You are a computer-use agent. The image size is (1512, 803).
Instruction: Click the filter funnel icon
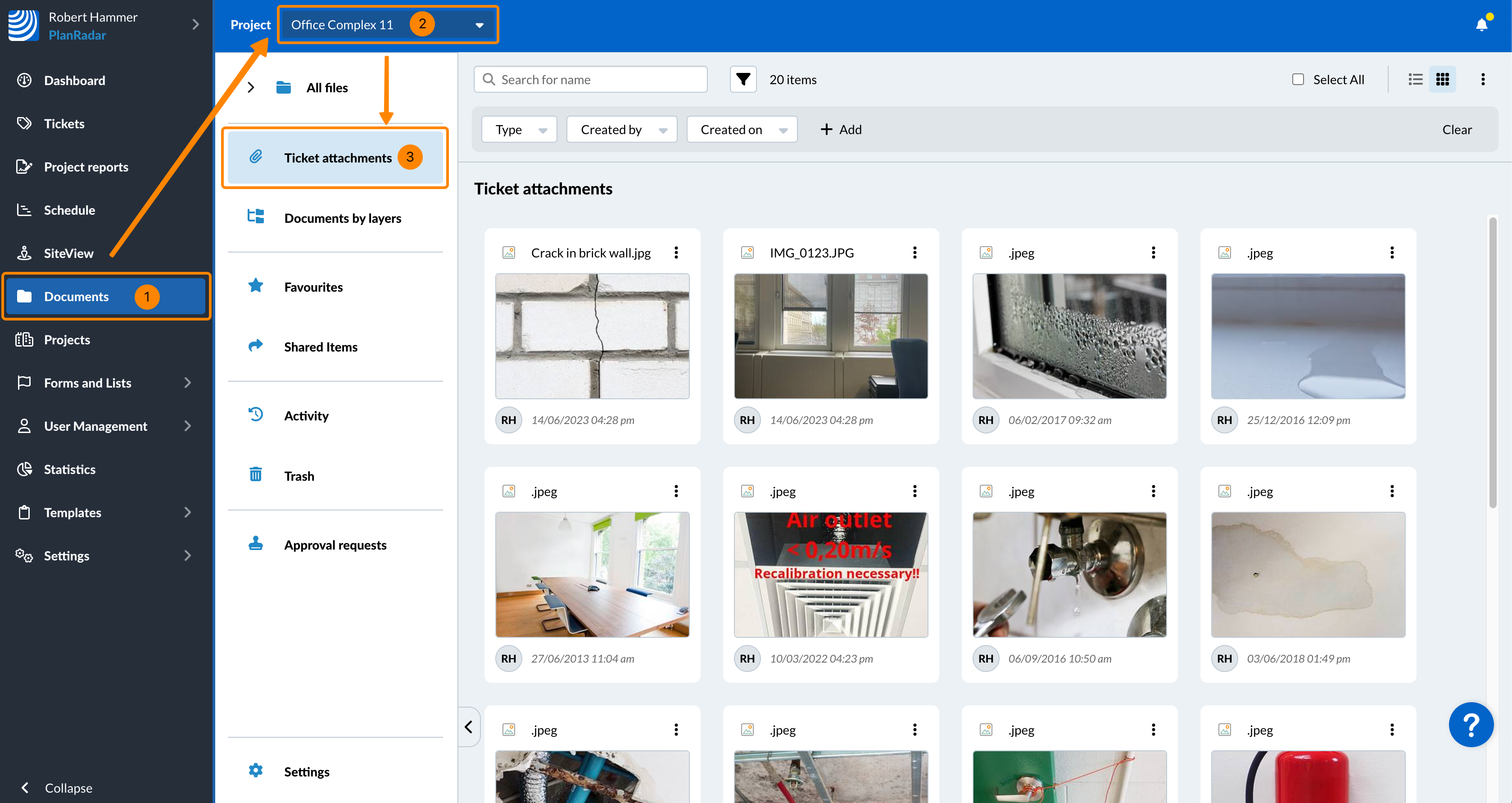click(x=743, y=79)
